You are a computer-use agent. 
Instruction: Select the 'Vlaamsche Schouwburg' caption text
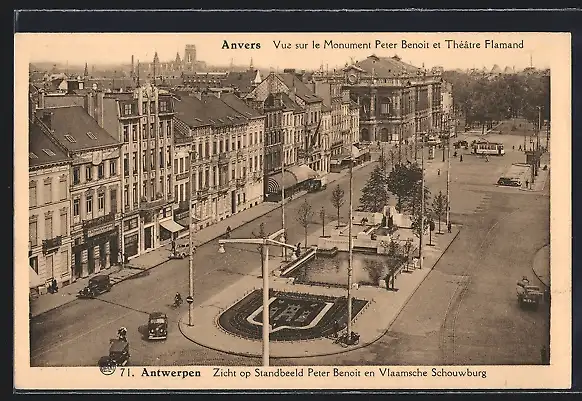pos(432,372)
